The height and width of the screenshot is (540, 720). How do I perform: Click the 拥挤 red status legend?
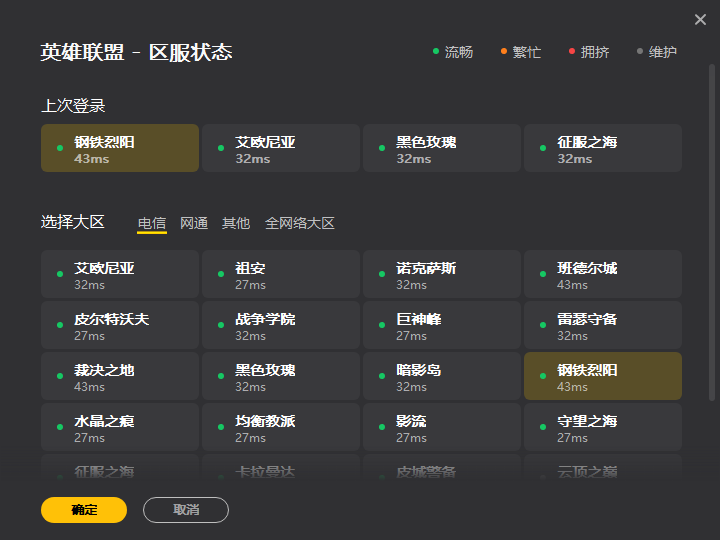click(x=589, y=52)
